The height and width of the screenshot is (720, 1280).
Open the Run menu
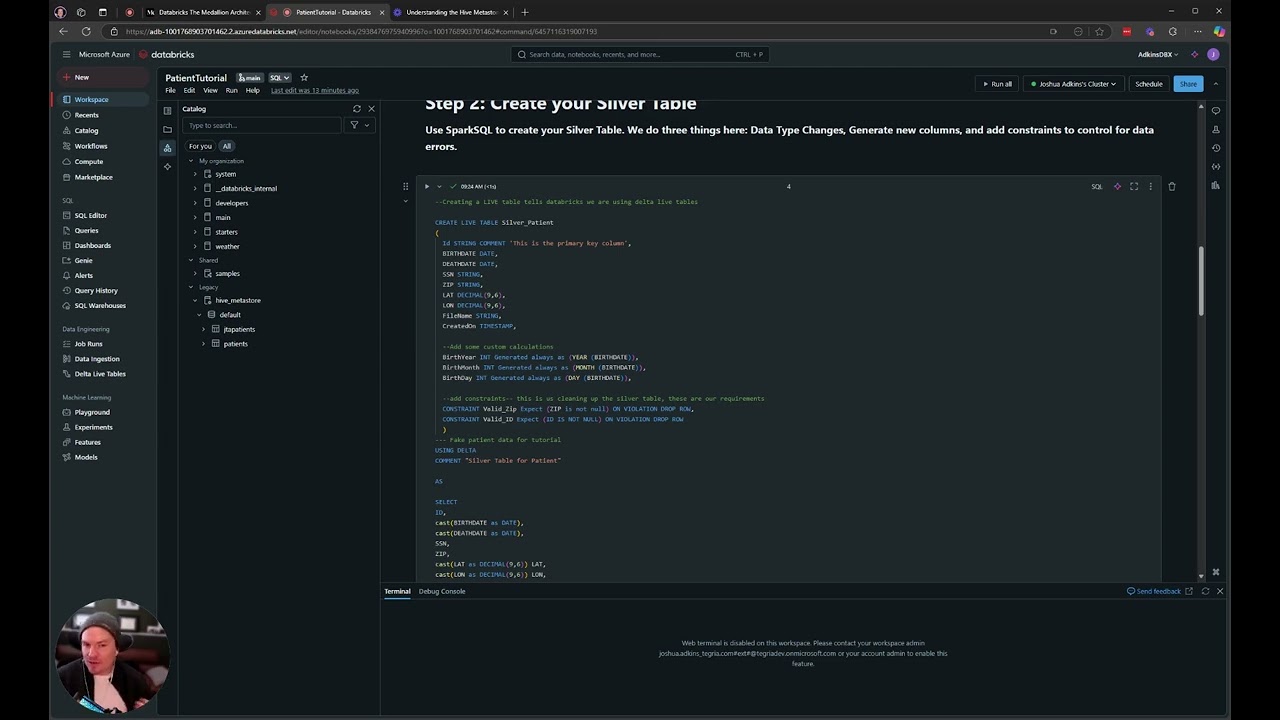231,90
